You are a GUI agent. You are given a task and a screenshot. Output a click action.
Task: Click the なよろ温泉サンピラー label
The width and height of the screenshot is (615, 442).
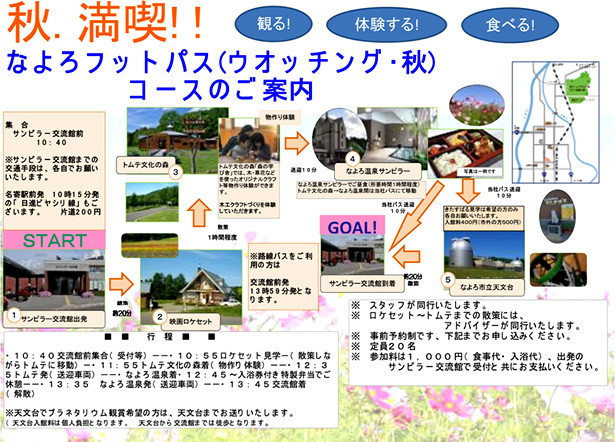point(378,171)
